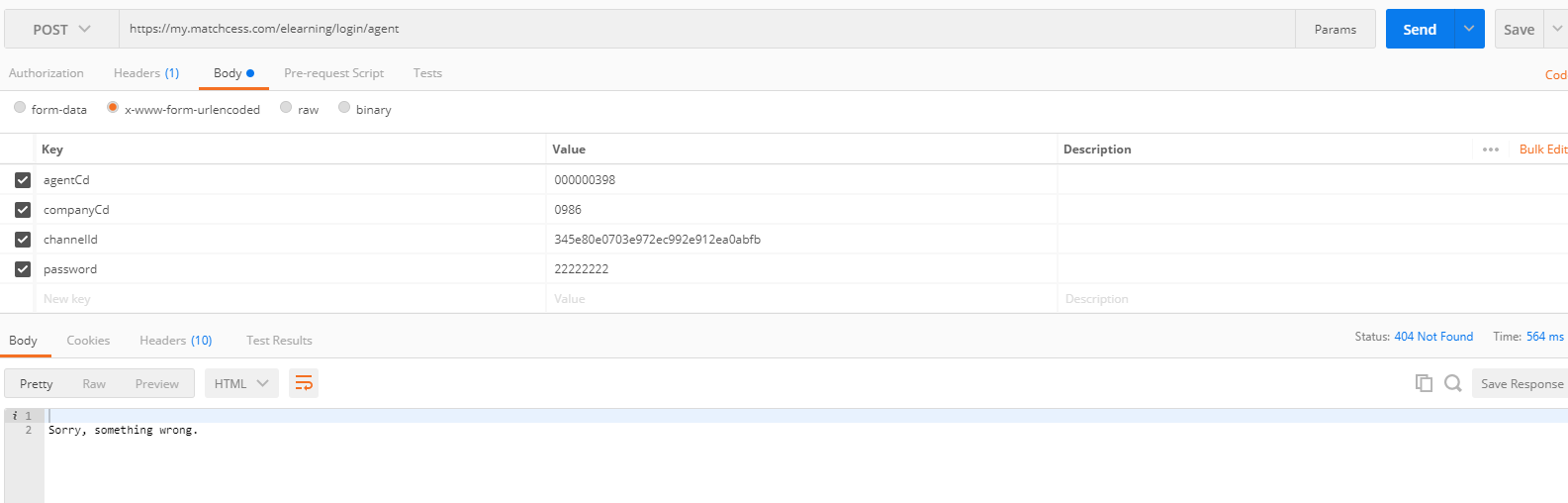Expand the Send button dropdown arrow
This screenshot has height=503, width=1568.
pyautogui.click(x=1469, y=29)
